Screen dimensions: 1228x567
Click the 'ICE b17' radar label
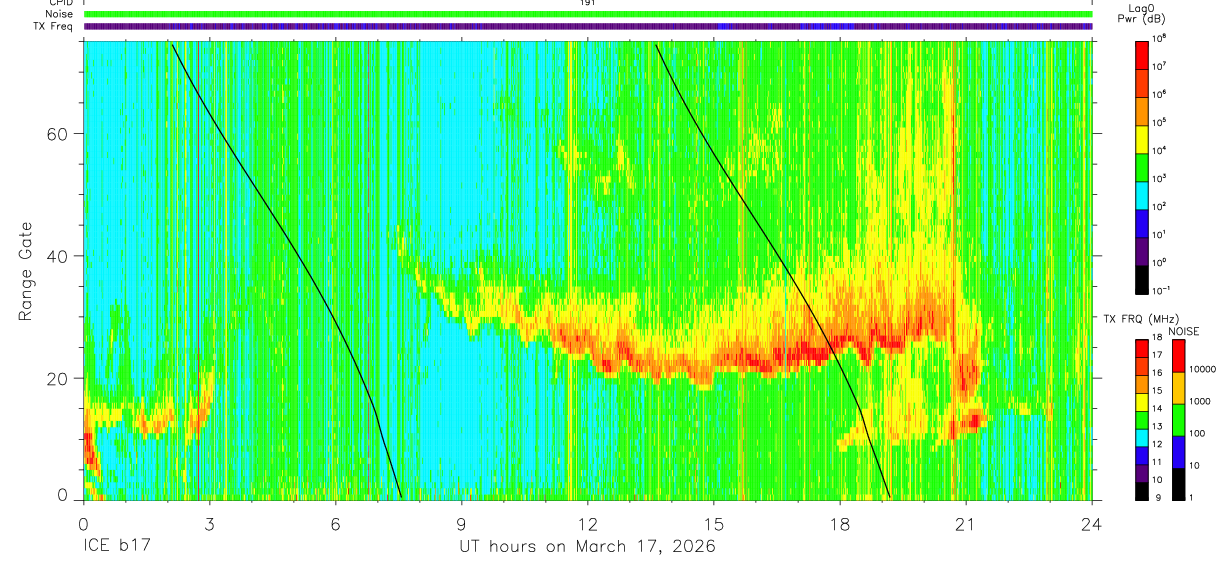tap(116, 547)
